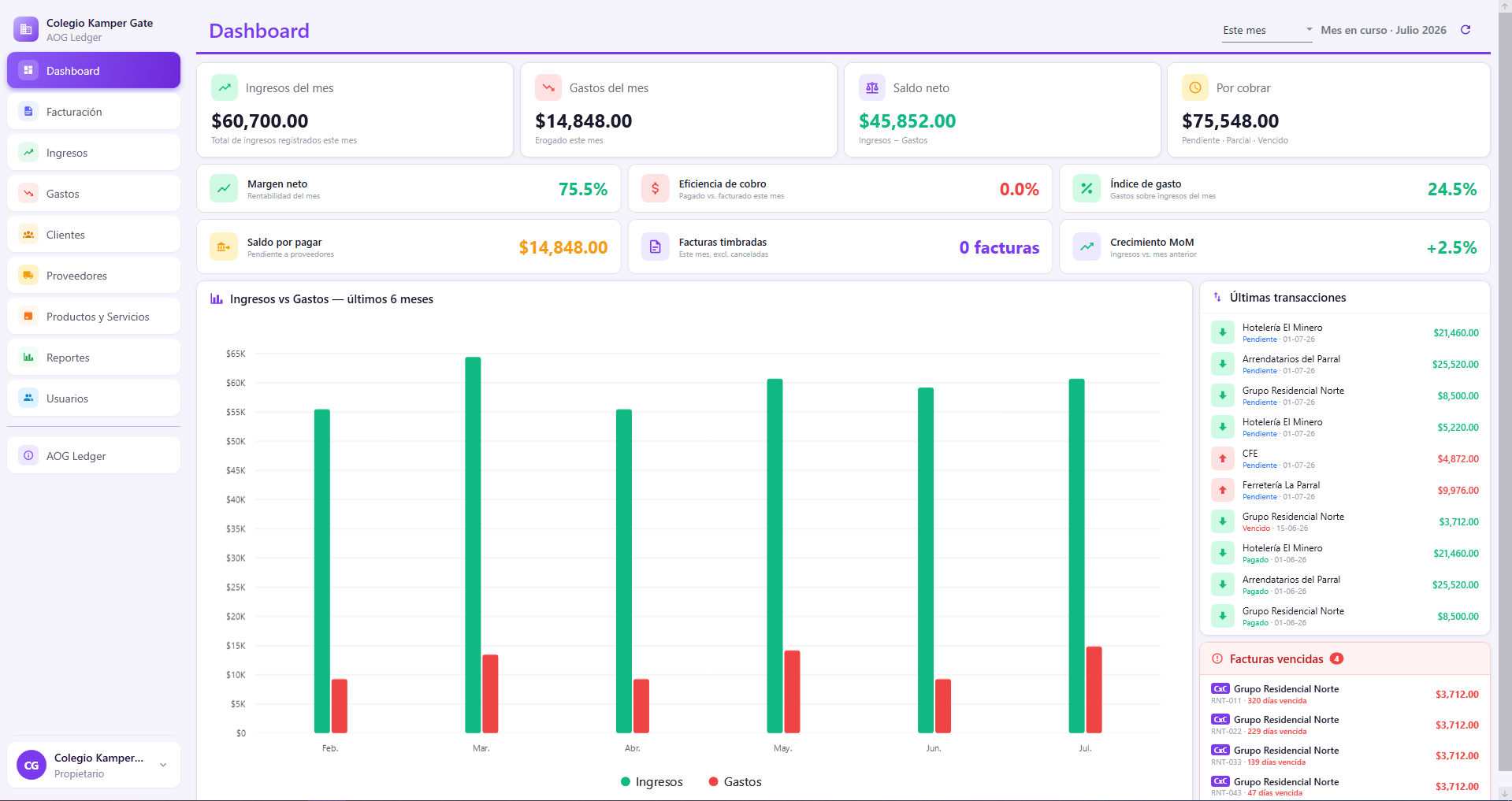This screenshot has width=1512, height=801.
Task: Click the refresh icon beside Julio 2026
Action: (x=1466, y=30)
